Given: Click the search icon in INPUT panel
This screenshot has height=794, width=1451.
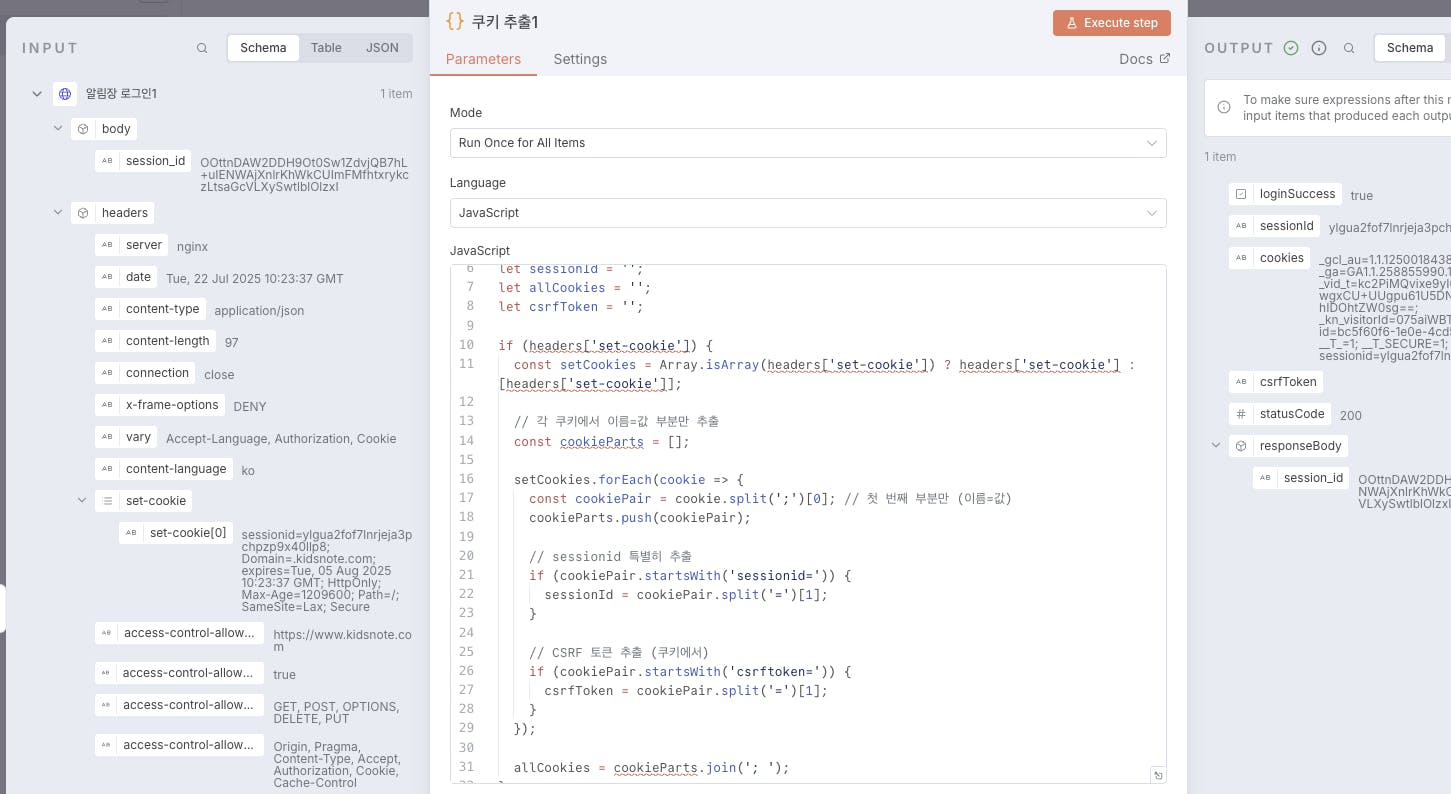Looking at the screenshot, I should click(202, 48).
